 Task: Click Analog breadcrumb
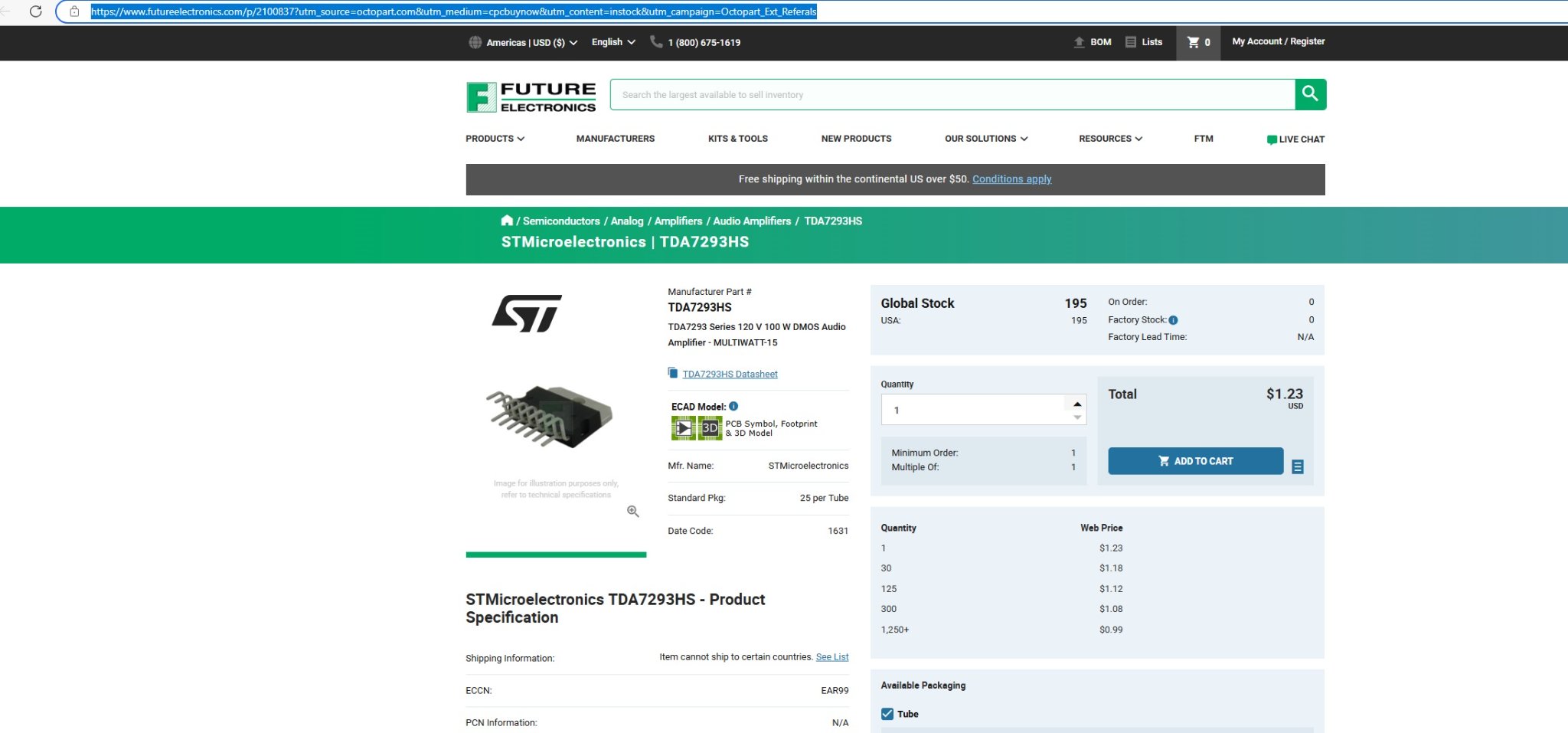627,221
